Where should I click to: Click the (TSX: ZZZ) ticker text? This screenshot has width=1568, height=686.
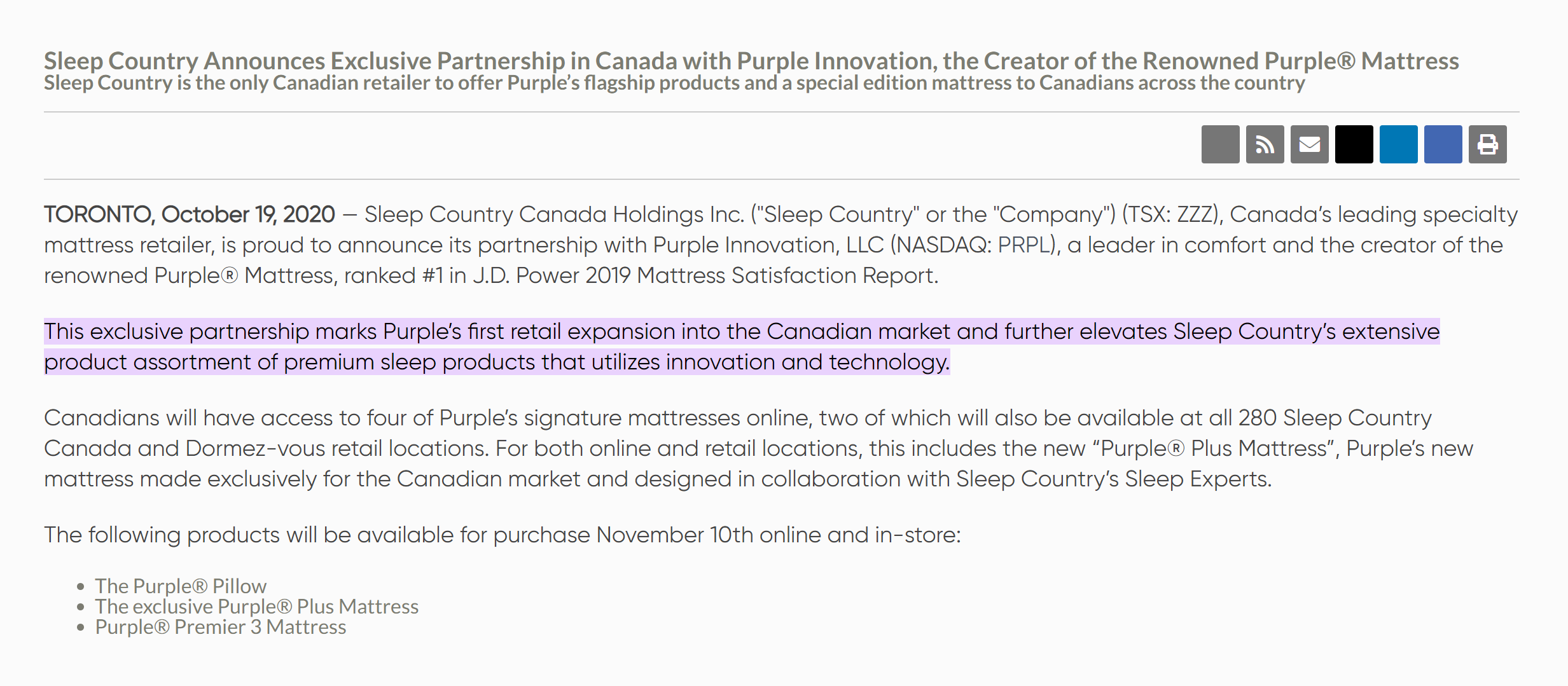[1172, 214]
